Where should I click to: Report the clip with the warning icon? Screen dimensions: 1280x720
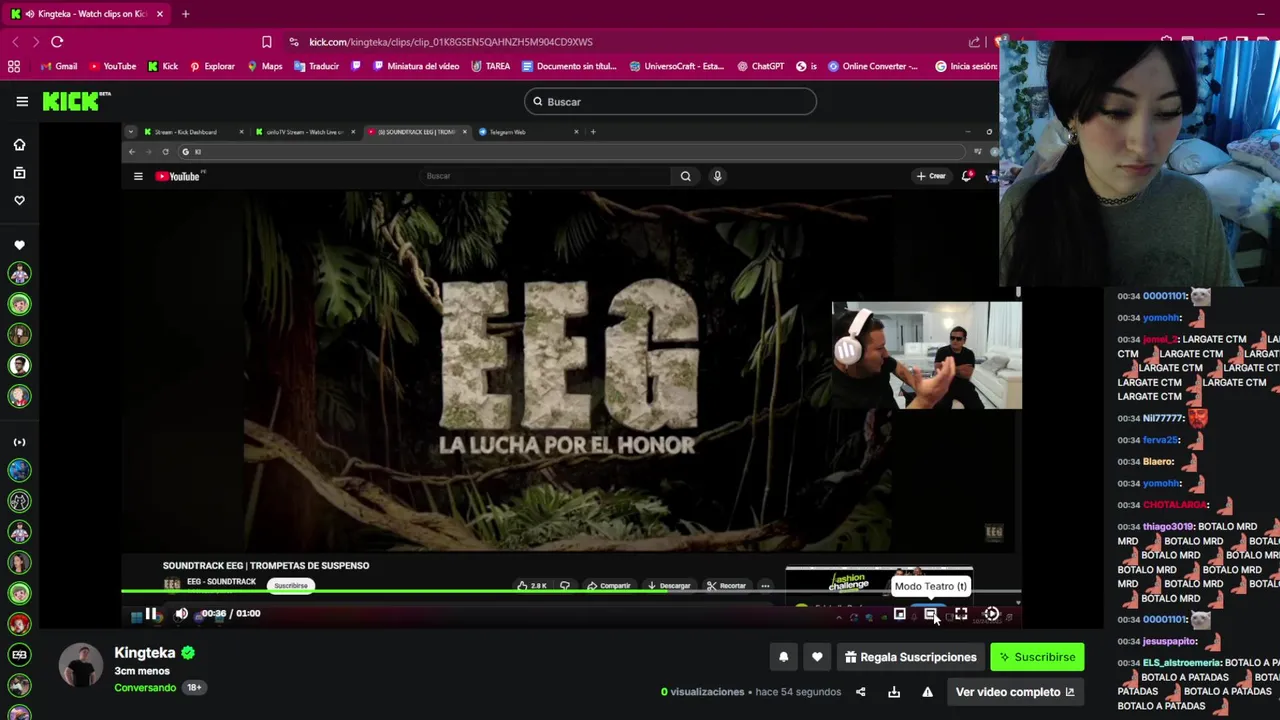927,692
